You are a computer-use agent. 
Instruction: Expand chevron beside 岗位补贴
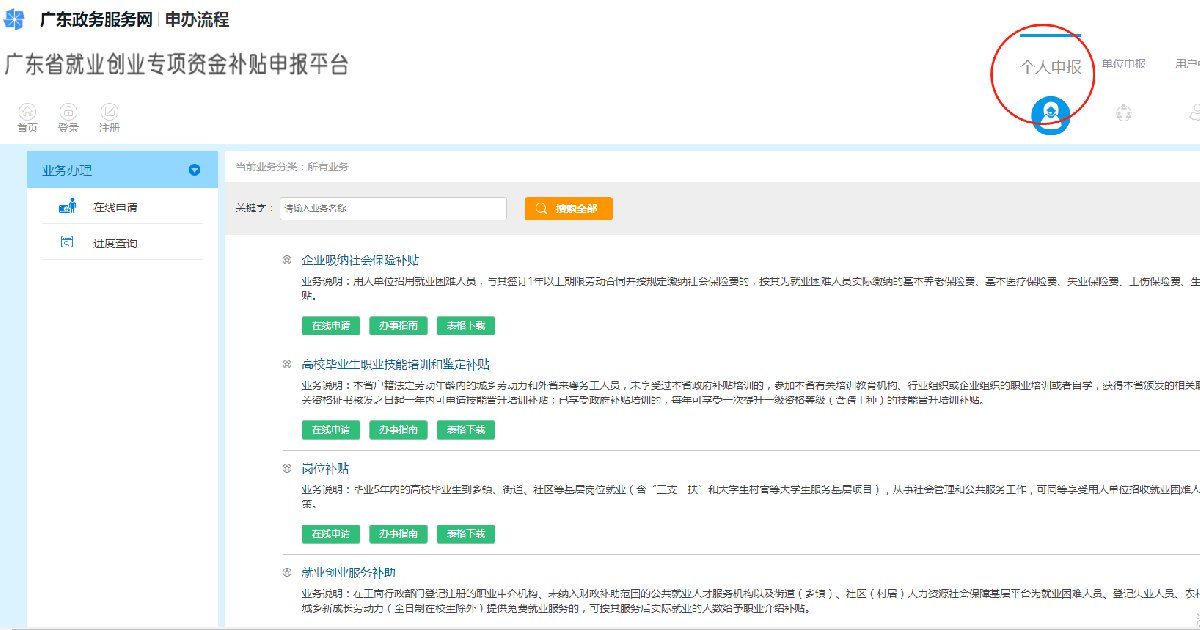(x=287, y=468)
